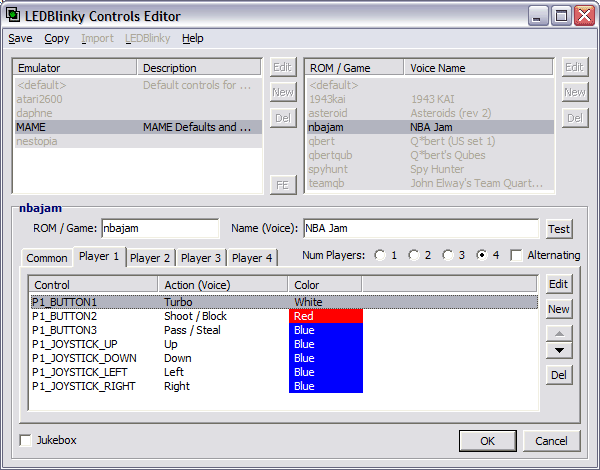The width and height of the screenshot is (600, 470).
Task: Click New button beside ROM / Game list
Action: (575, 92)
